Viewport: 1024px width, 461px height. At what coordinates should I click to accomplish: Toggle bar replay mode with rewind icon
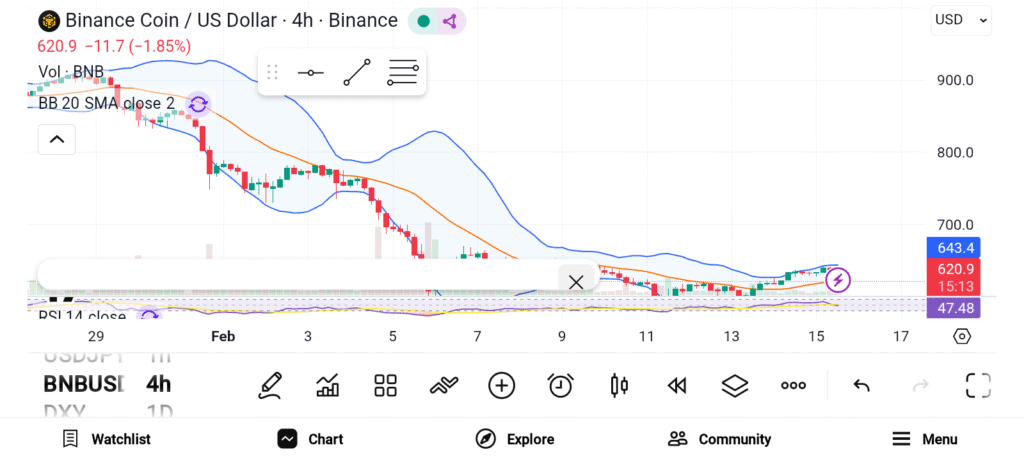point(677,385)
